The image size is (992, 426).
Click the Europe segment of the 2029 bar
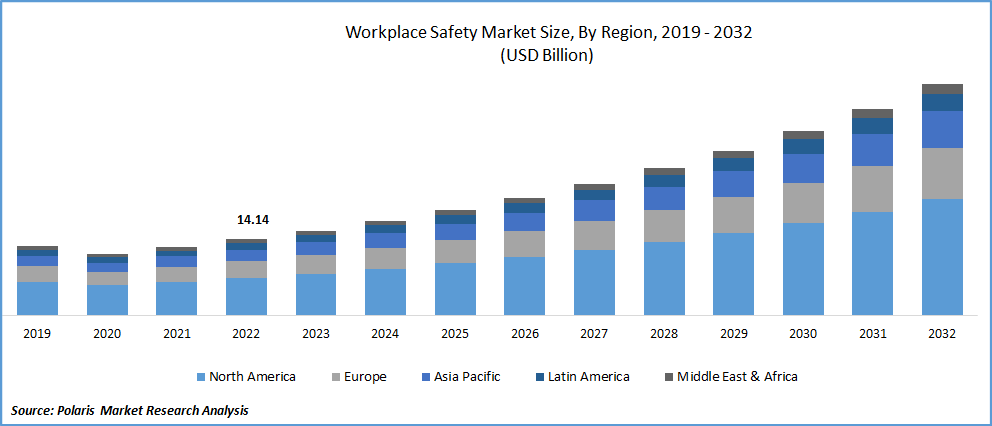pyautogui.click(x=733, y=215)
